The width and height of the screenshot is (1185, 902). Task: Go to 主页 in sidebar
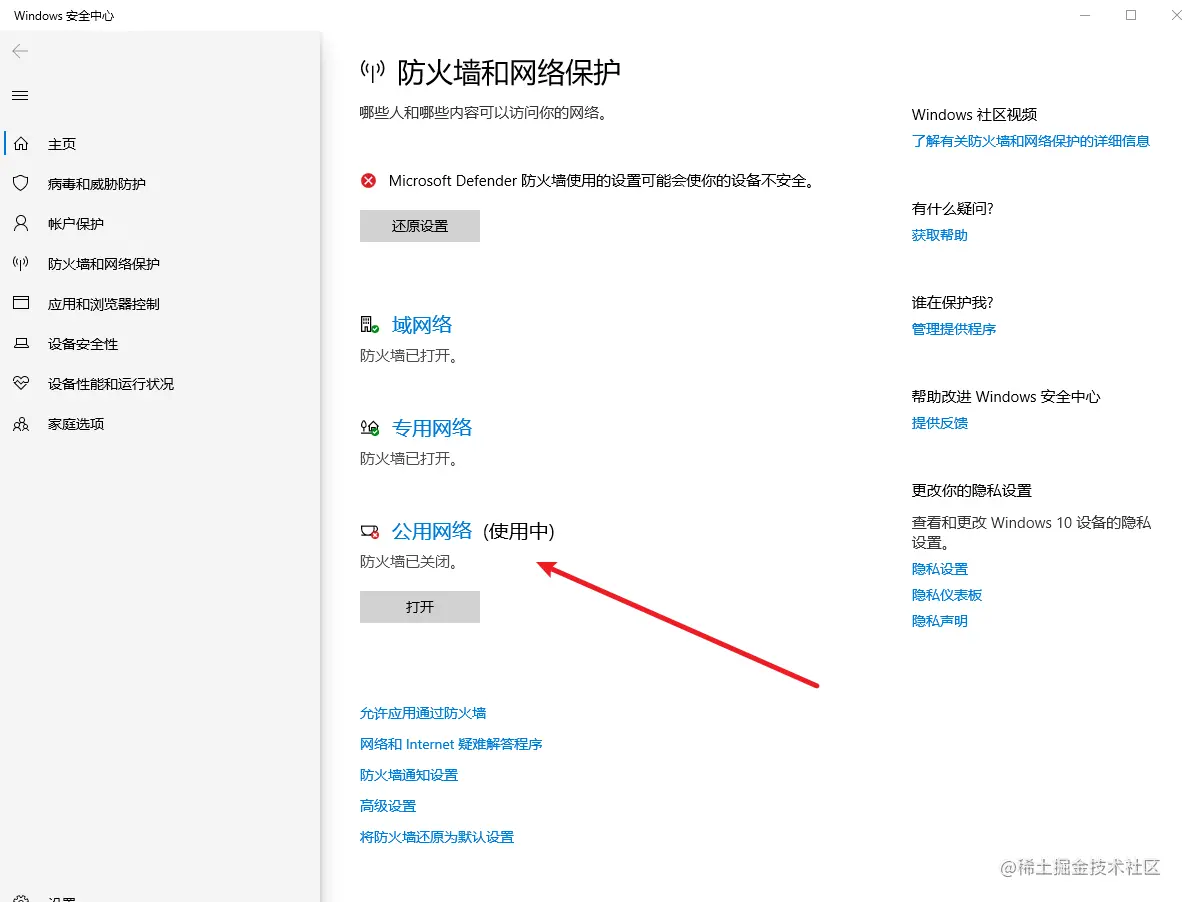pos(62,144)
